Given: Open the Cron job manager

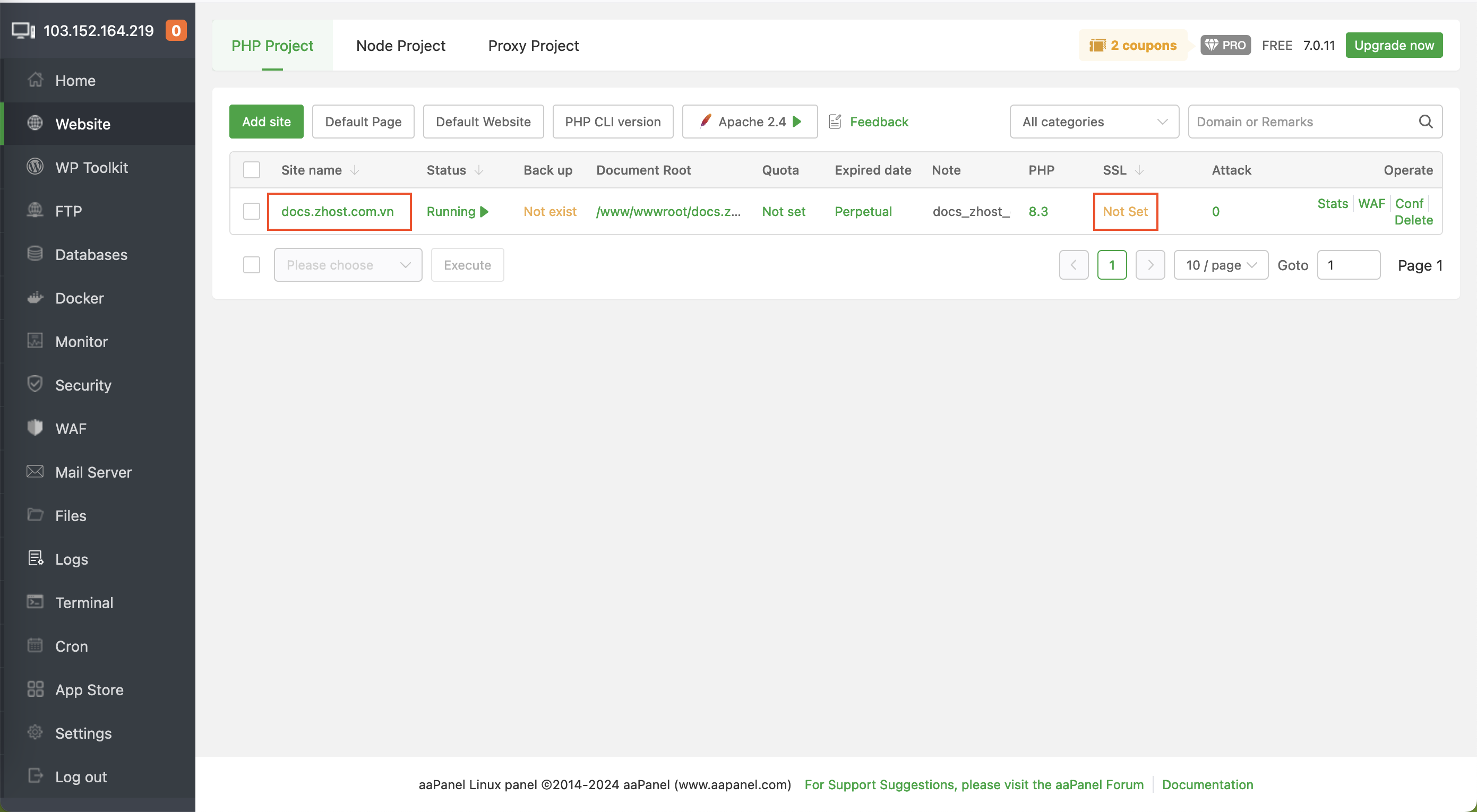Looking at the screenshot, I should (71, 646).
